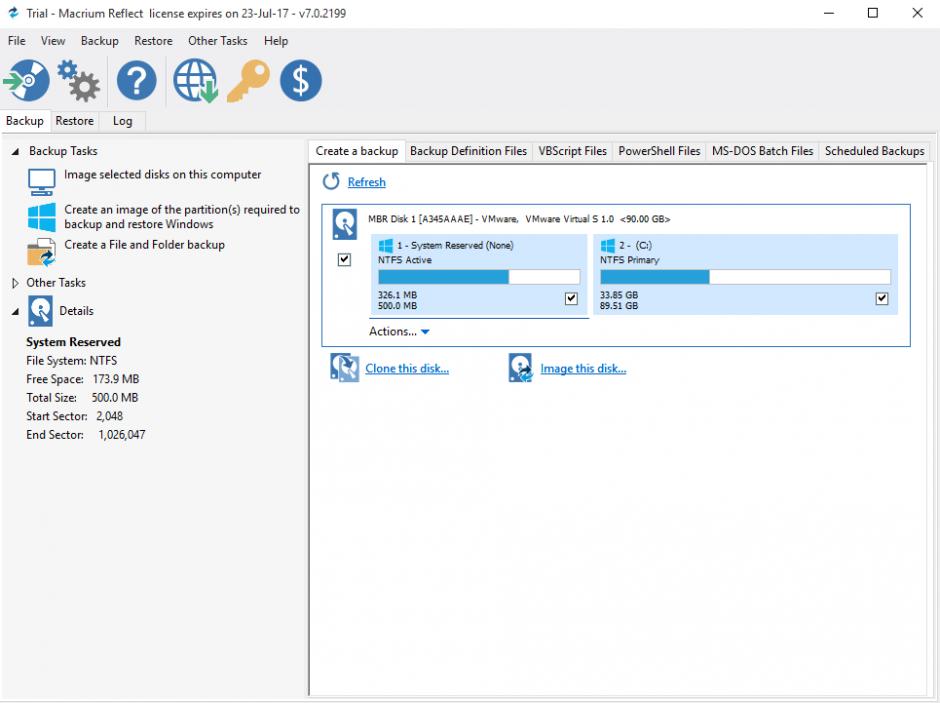This screenshot has width=940, height=703.
Task: Click the Windows logo icon in Backup Tasks
Action: click(41, 217)
